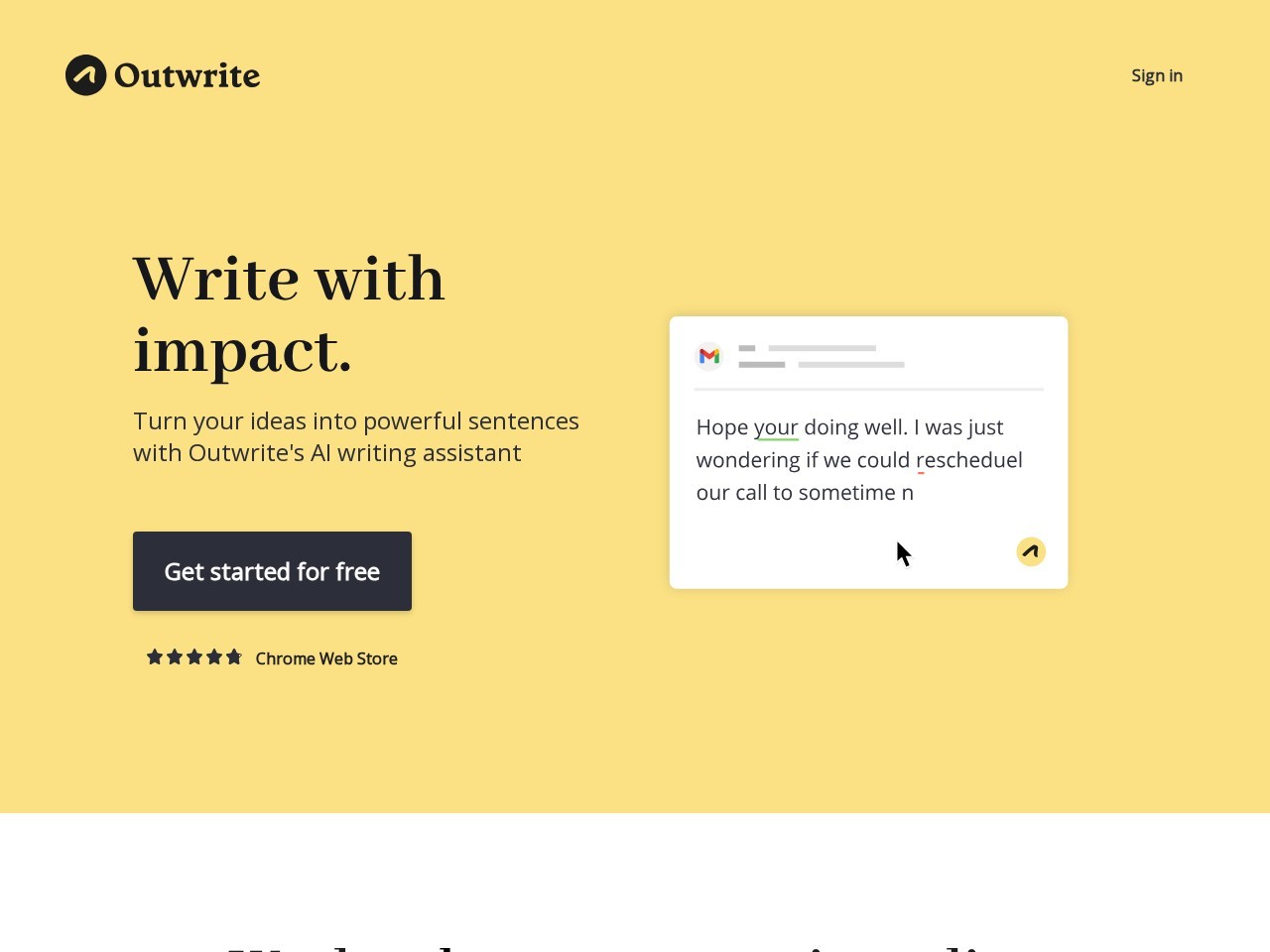Image resolution: width=1270 pixels, height=952 pixels.
Task: Click the second star in the rating
Action: point(175,656)
